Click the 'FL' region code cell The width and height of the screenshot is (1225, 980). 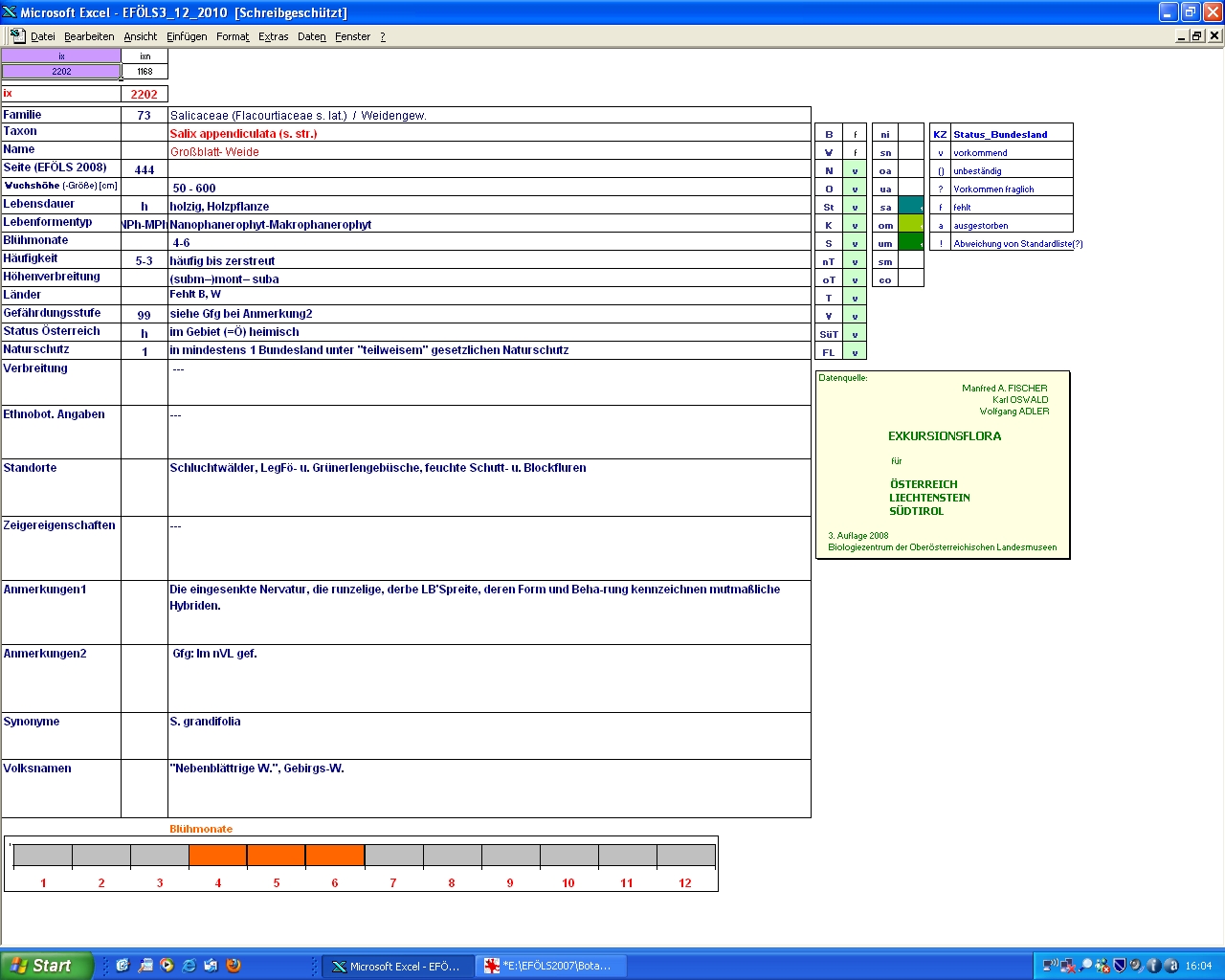[829, 352]
